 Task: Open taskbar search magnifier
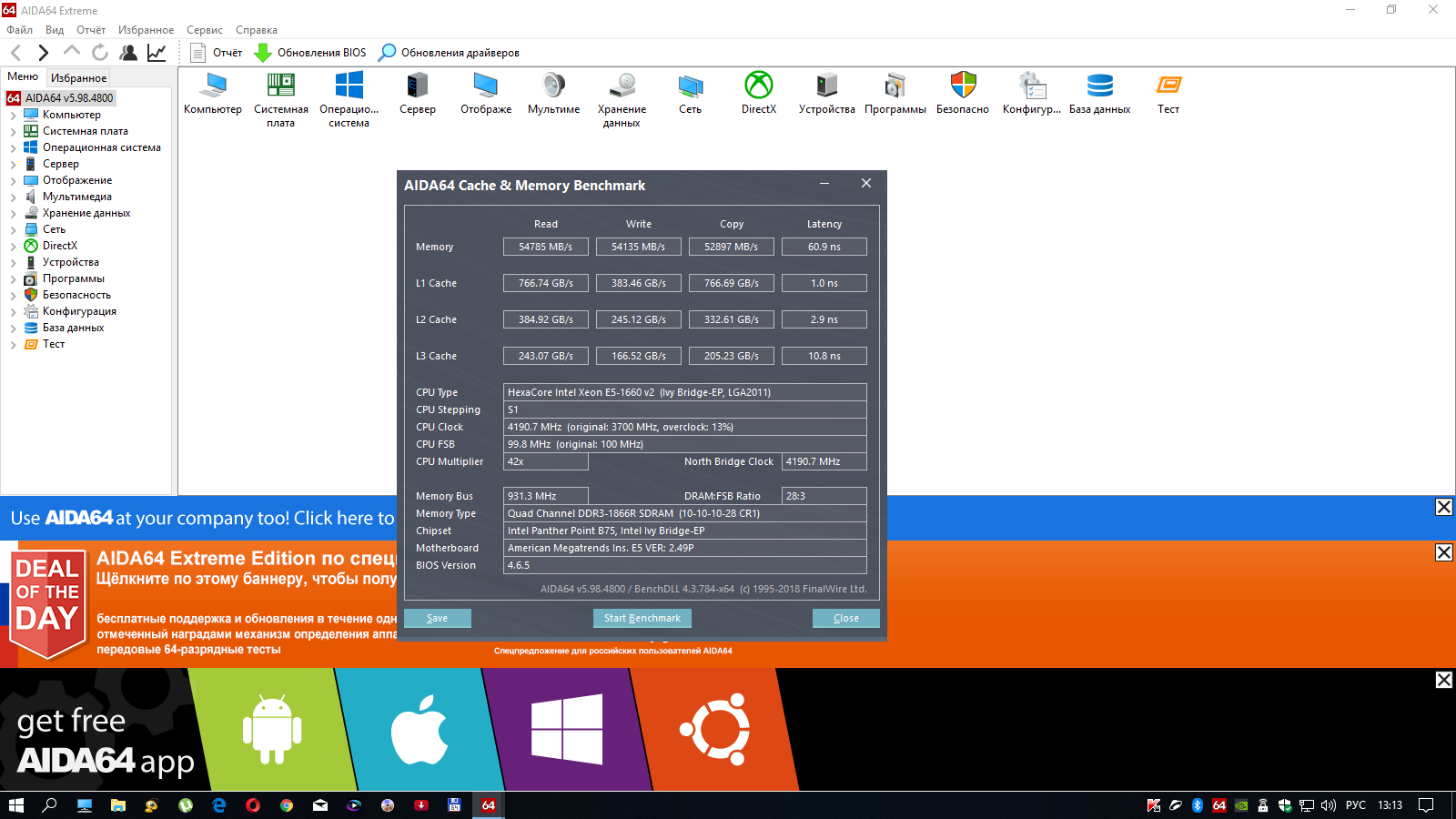click(x=50, y=805)
